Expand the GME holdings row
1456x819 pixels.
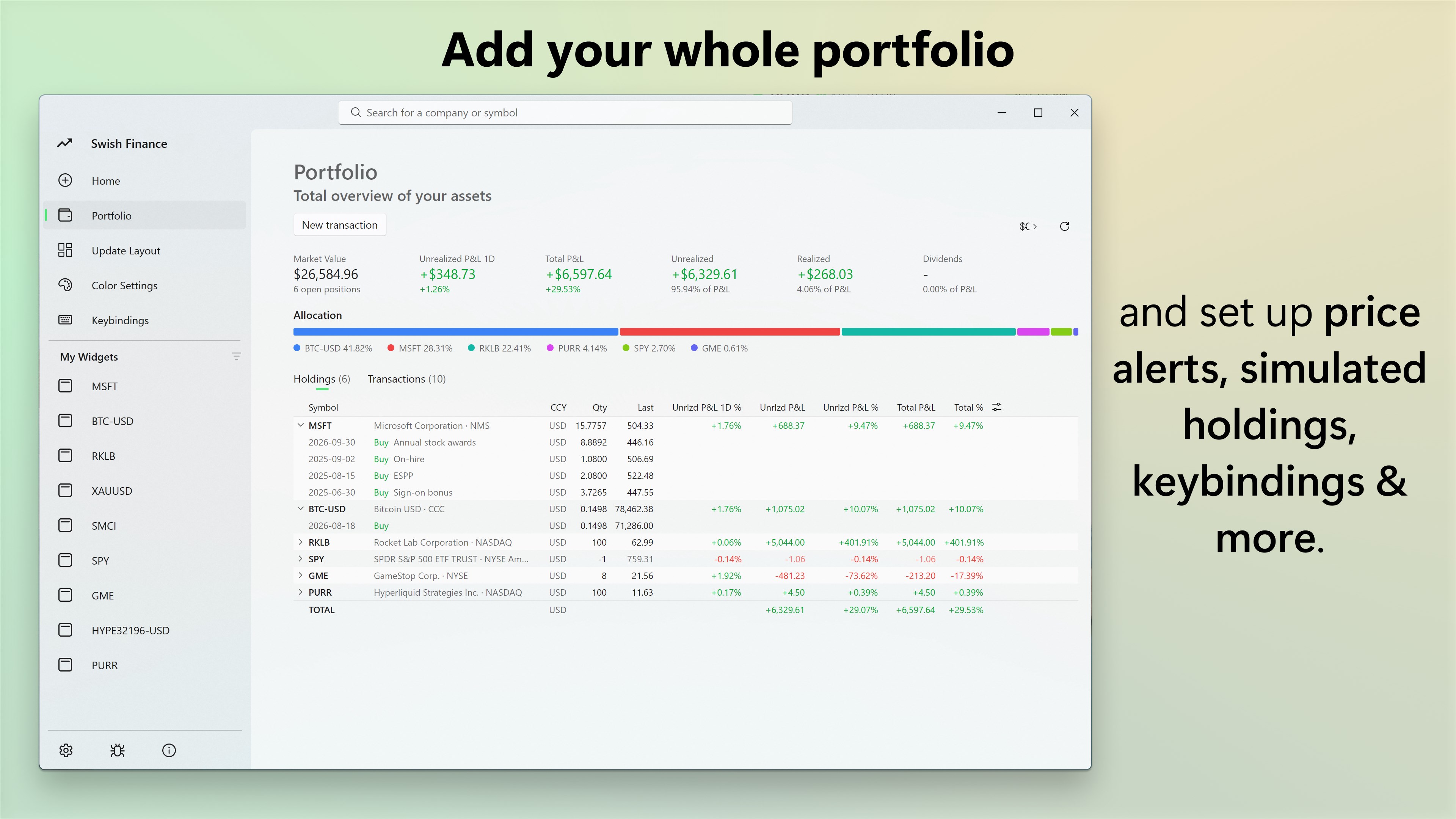point(301,576)
